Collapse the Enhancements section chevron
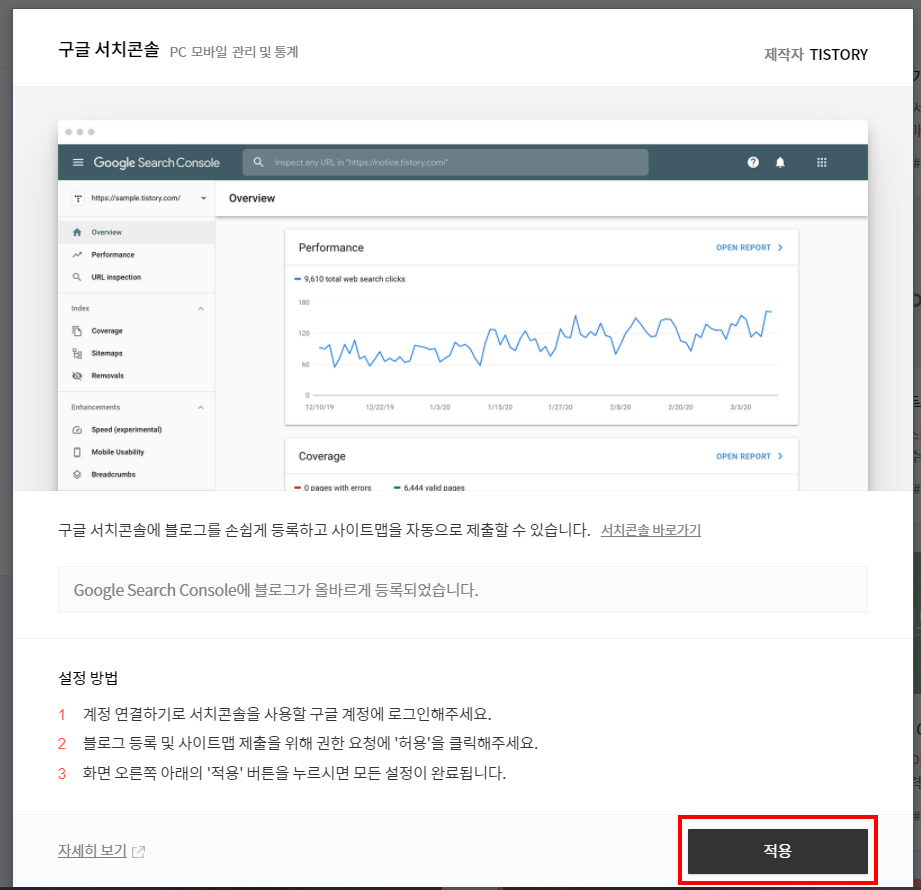The image size is (921, 890). pyautogui.click(x=201, y=407)
